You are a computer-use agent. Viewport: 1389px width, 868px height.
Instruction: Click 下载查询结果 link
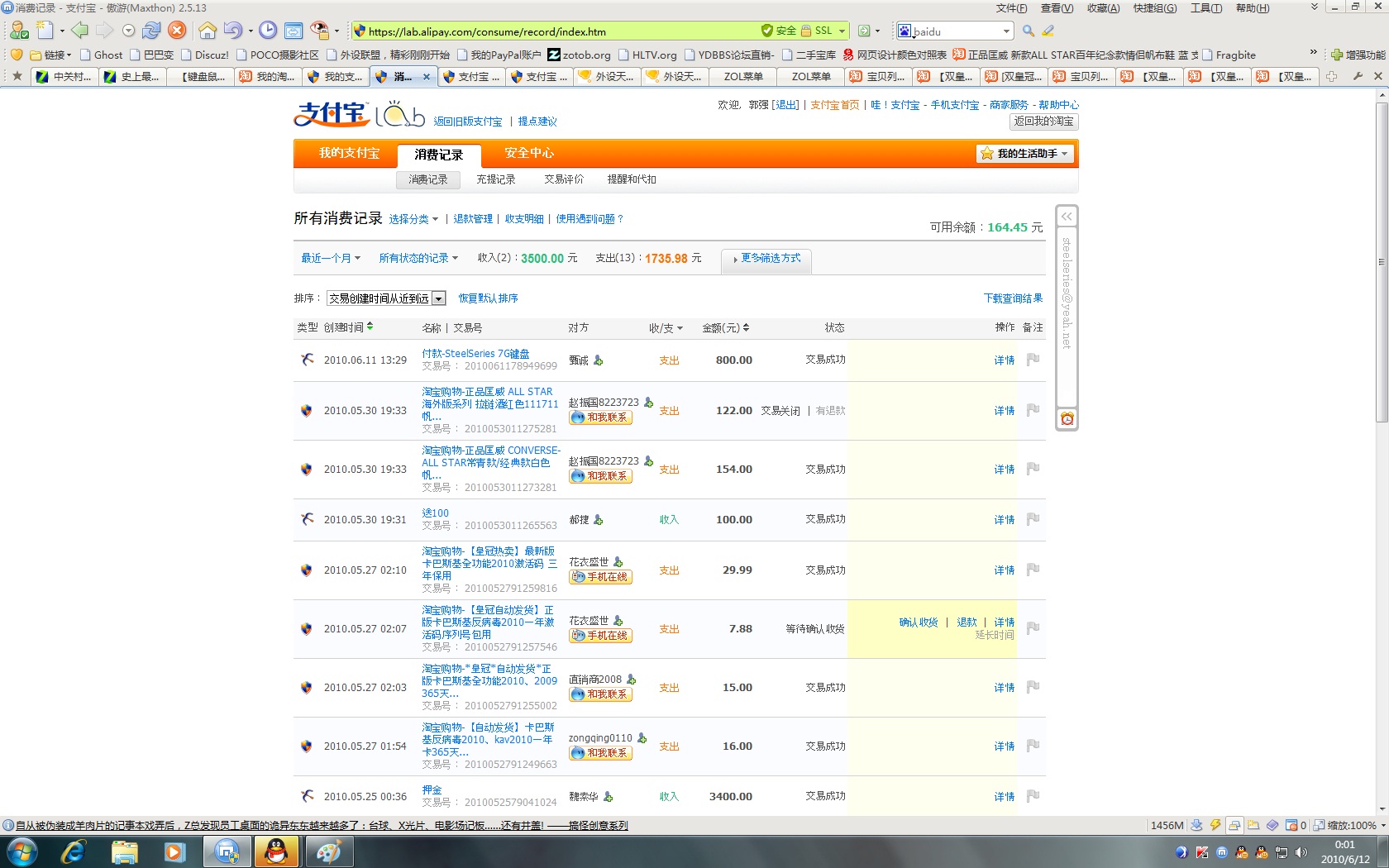pyautogui.click(x=1013, y=298)
